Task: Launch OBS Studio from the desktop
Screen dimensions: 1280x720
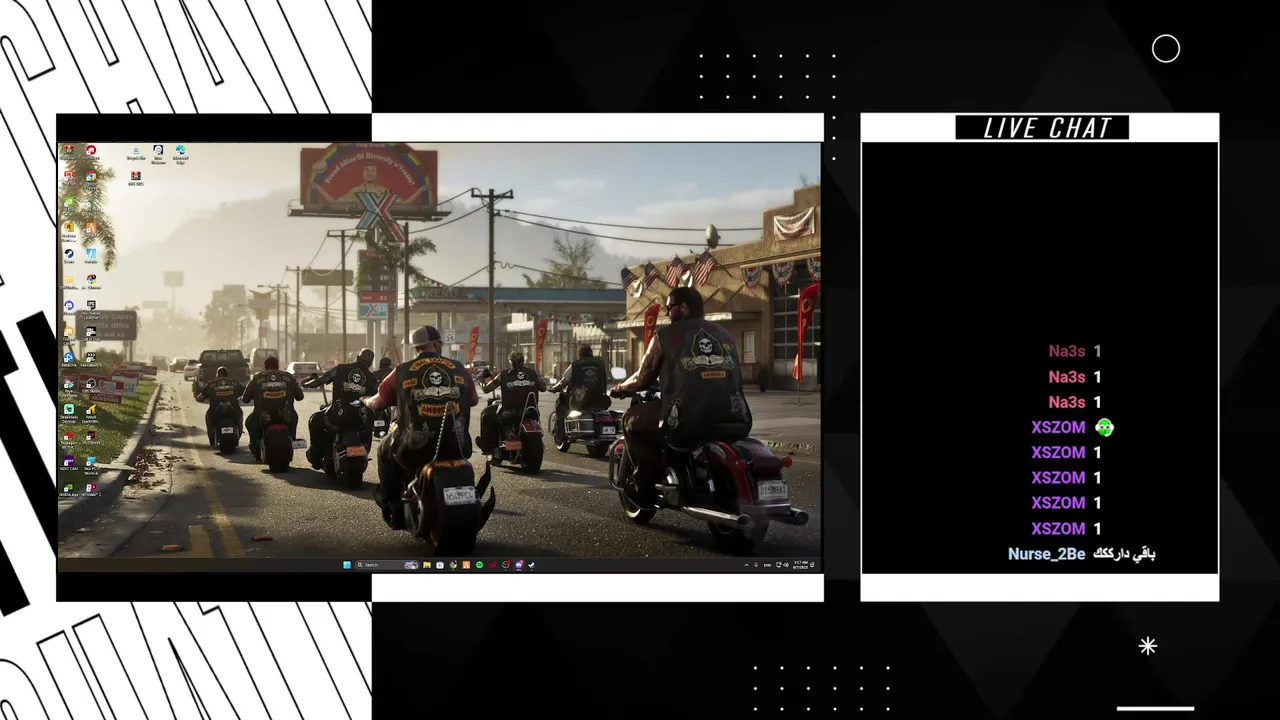Action: pos(91,386)
